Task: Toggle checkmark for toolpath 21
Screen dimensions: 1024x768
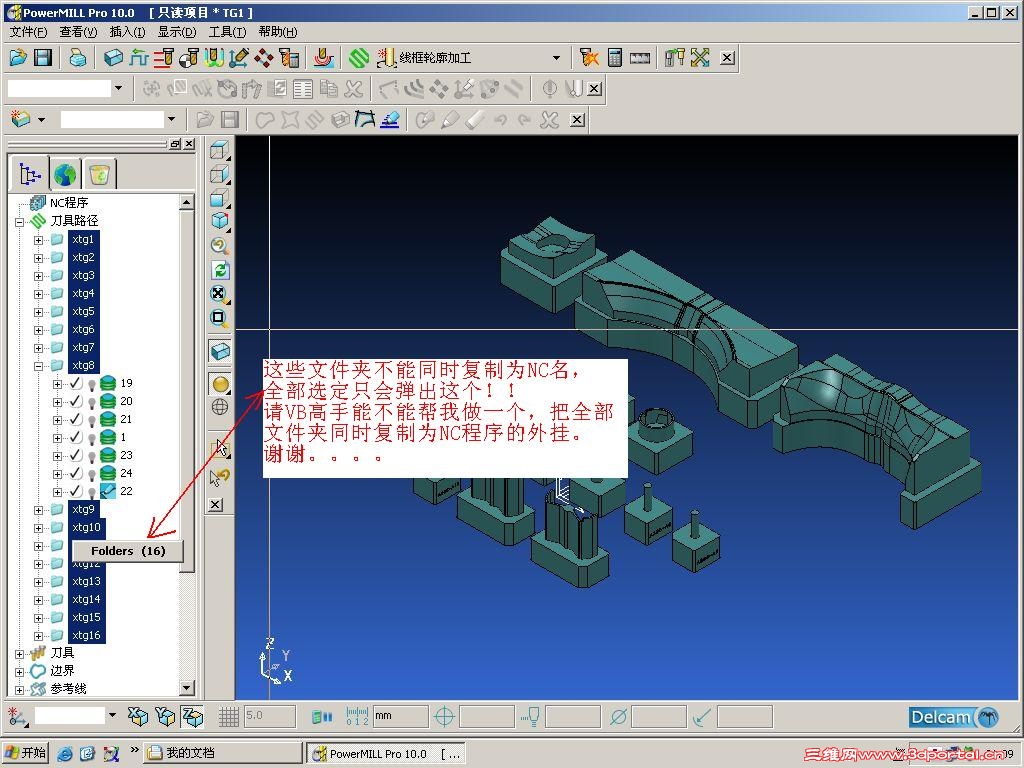Action: (76, 419)
